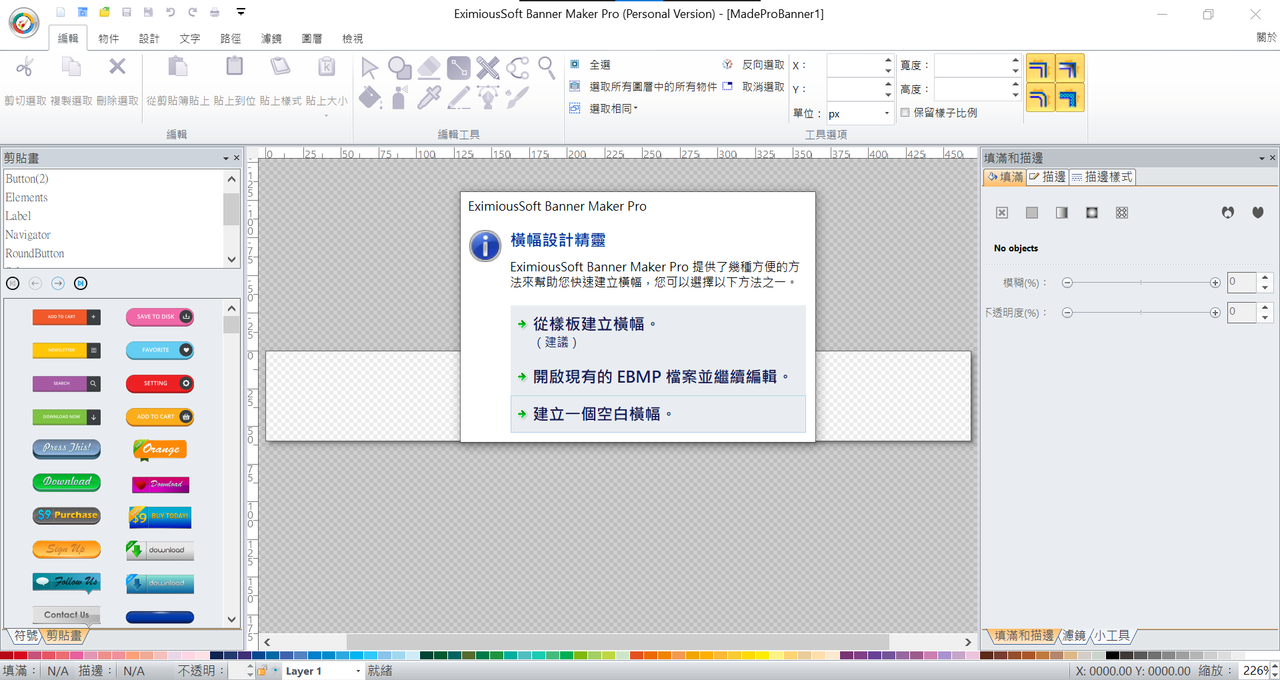Open the quick access toolbar customize dropdown
The width and height of the screenshot is (1280, 680).
point(241,12)
